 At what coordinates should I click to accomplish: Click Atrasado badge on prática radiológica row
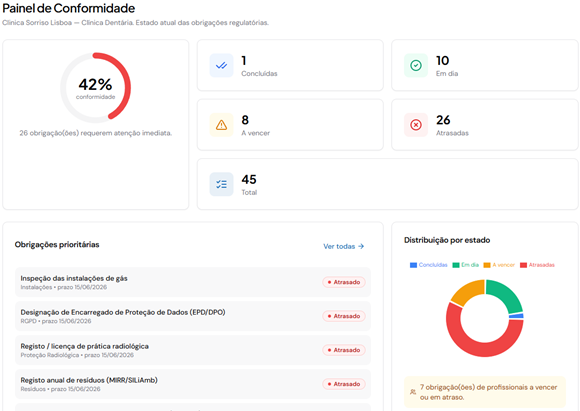tap(344, 350)
